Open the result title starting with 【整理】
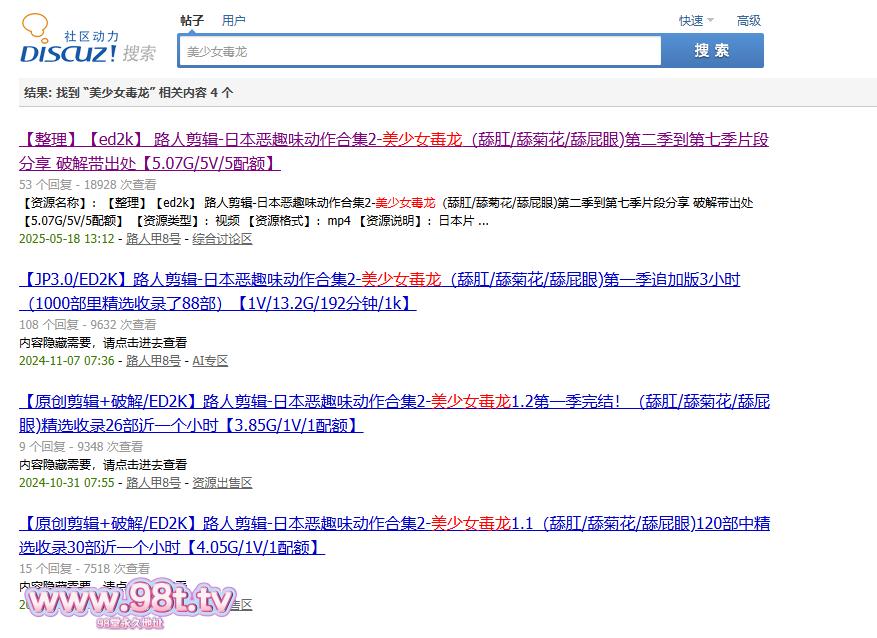Viewport: 877px width, 638px height. click(x=394, y=139)
